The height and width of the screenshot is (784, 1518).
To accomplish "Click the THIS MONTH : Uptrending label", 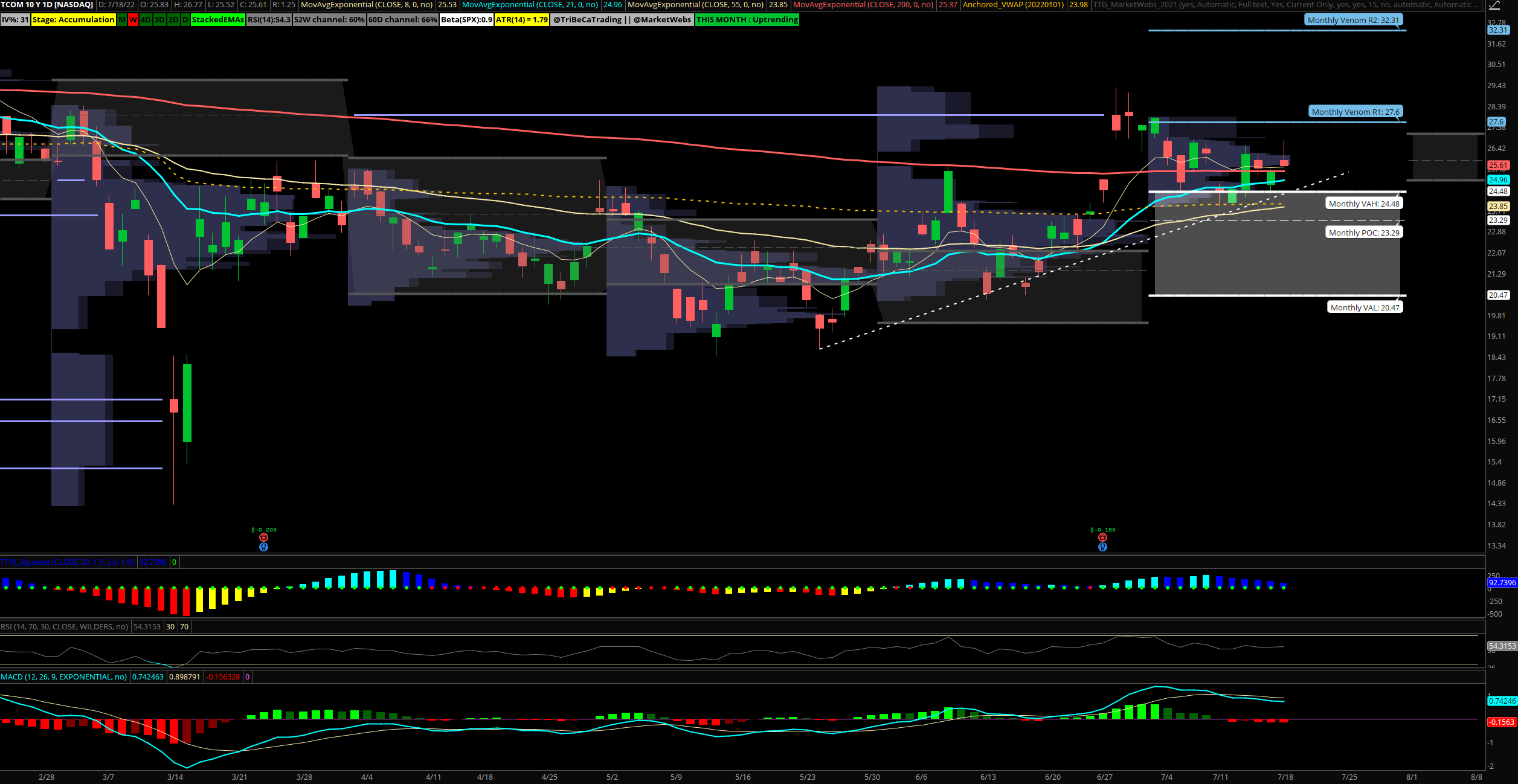I will (x=747, y=19).
